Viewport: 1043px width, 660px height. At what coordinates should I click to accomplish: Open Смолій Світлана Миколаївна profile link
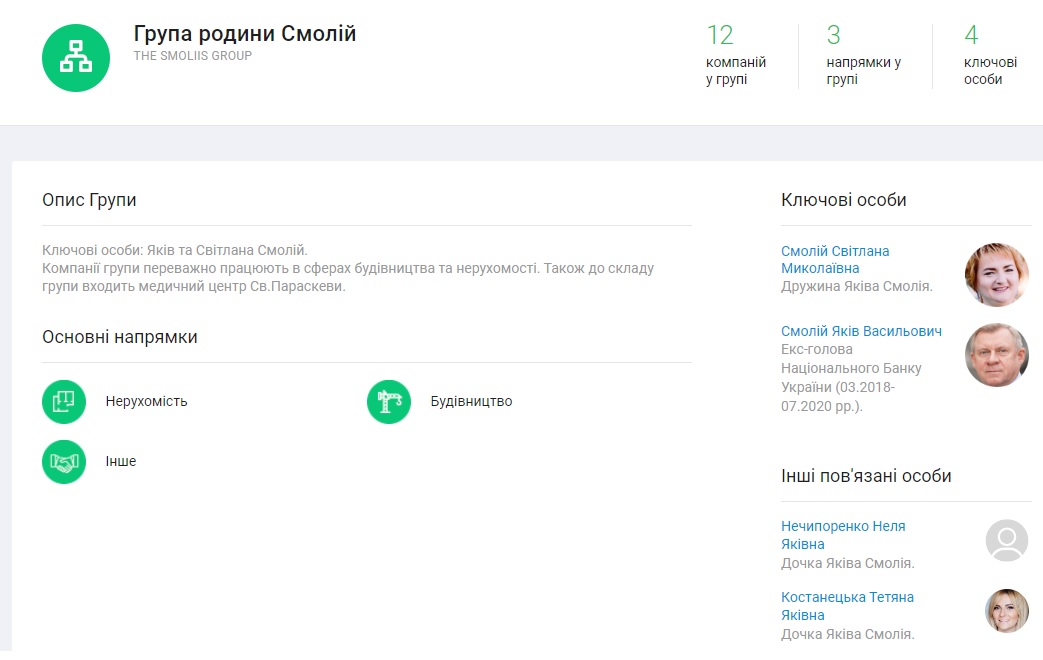834,260
